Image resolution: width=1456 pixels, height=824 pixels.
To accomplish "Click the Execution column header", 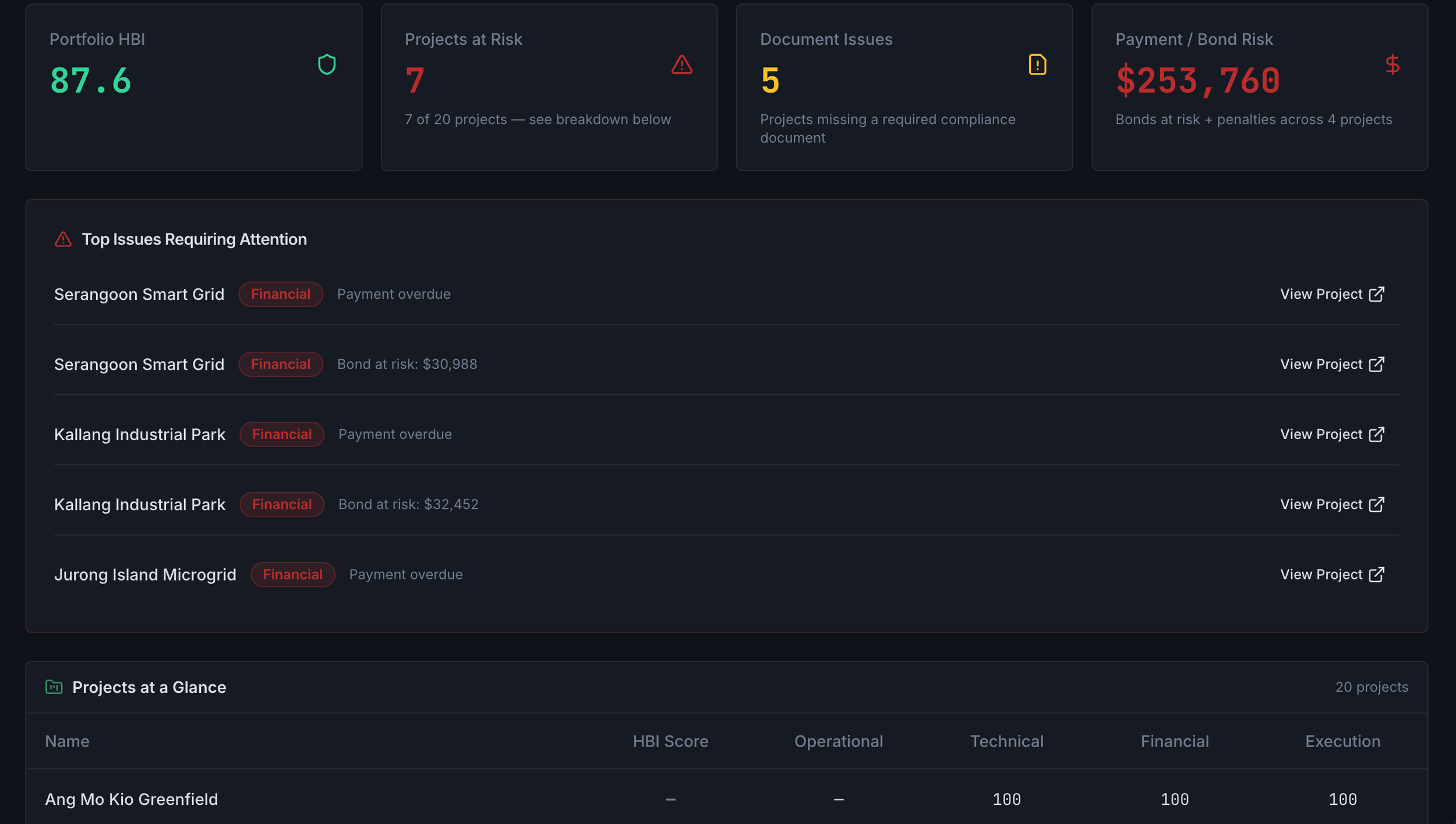I will 1342,741.
